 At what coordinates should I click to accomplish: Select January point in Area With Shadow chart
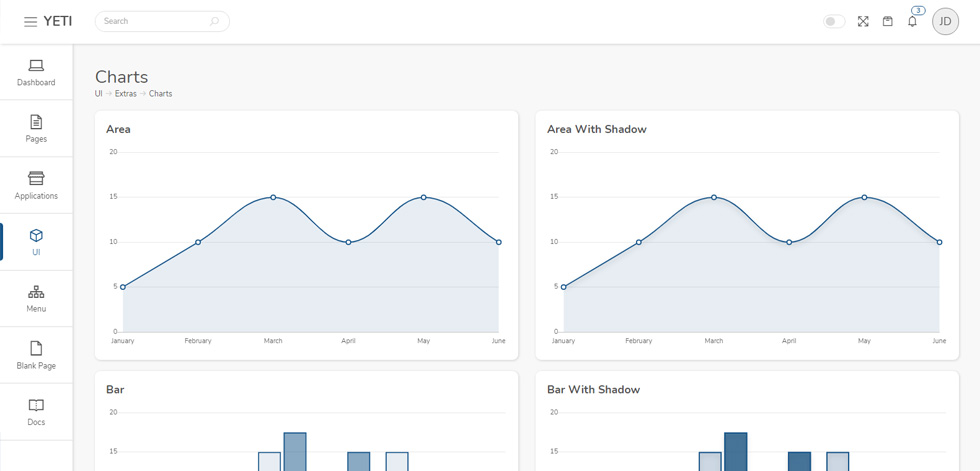click(x=564, y=287)
